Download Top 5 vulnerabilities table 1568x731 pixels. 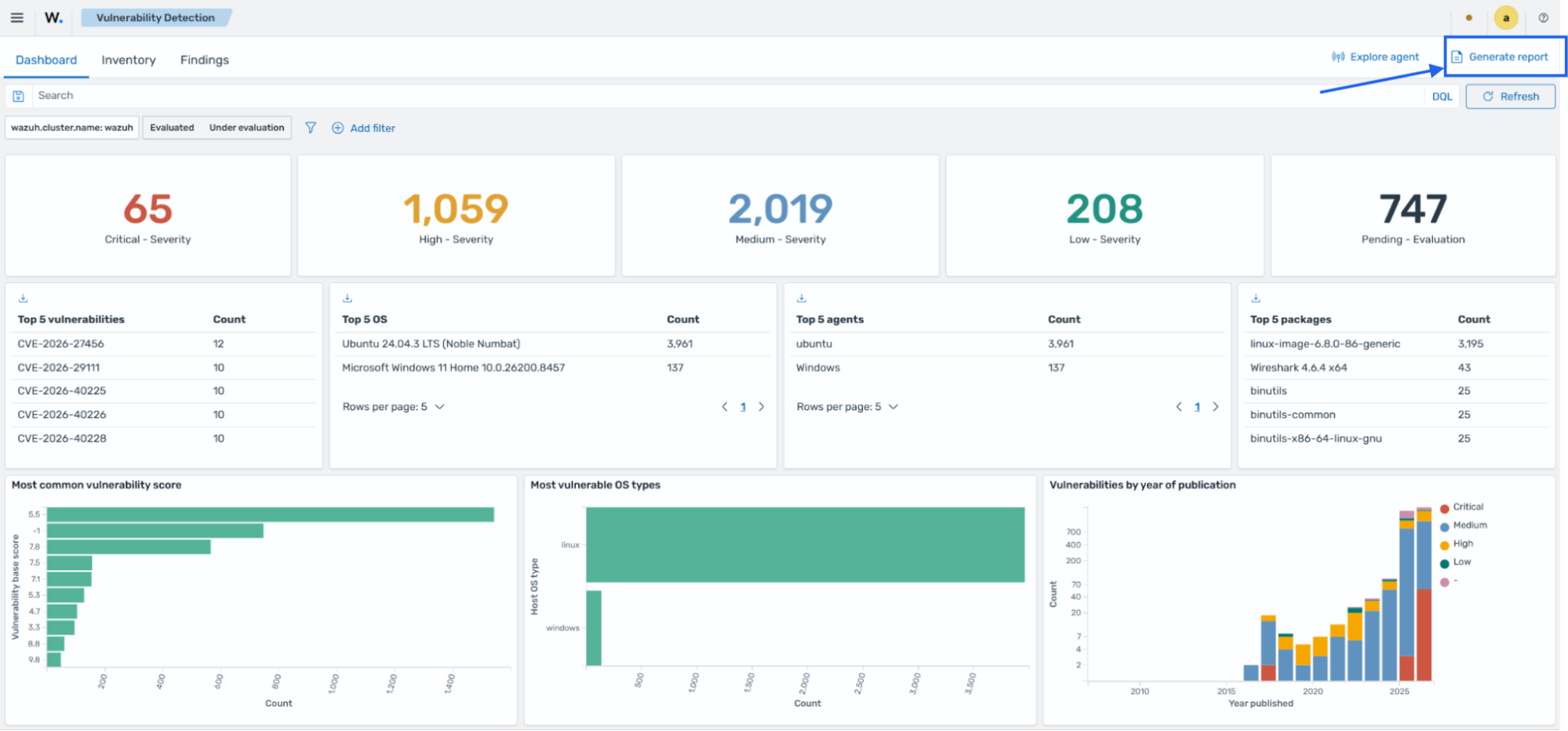tap(23, 298)
